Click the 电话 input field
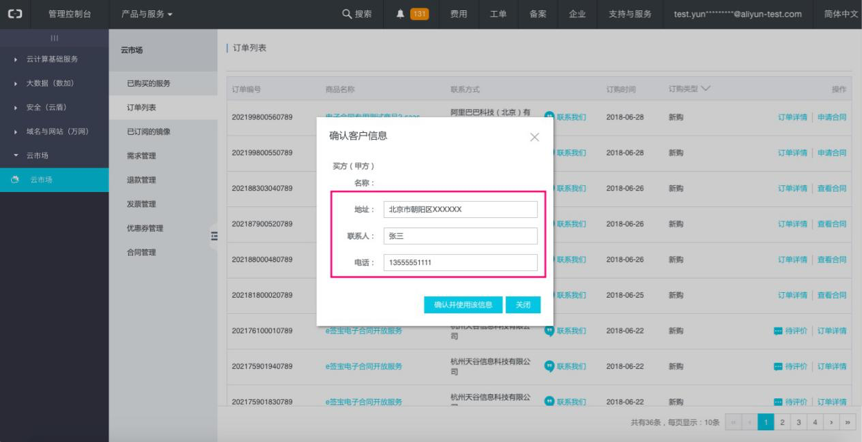862x442 pixels. coord(461,262)
